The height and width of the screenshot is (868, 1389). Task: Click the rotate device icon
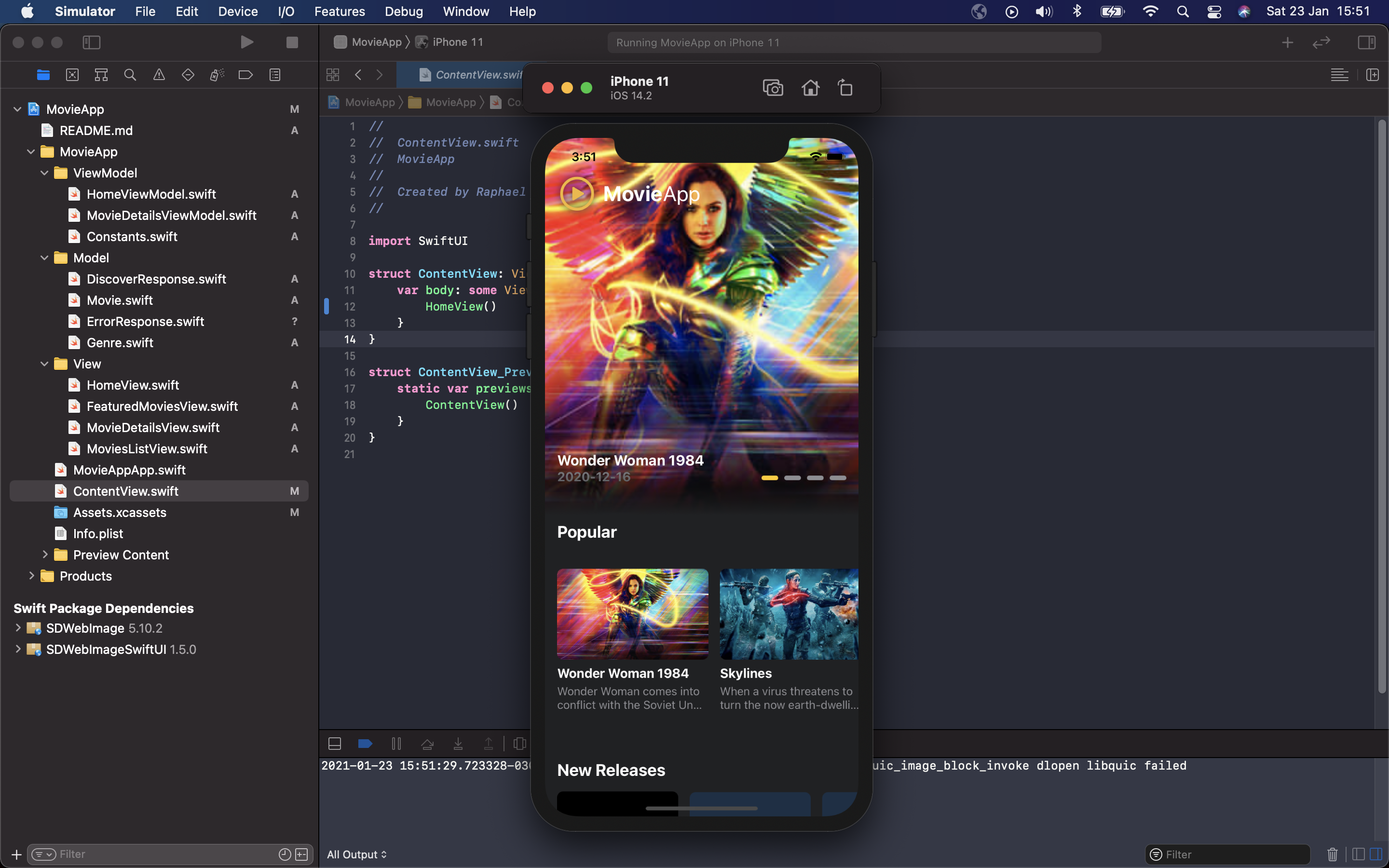(x=845, y=88)
